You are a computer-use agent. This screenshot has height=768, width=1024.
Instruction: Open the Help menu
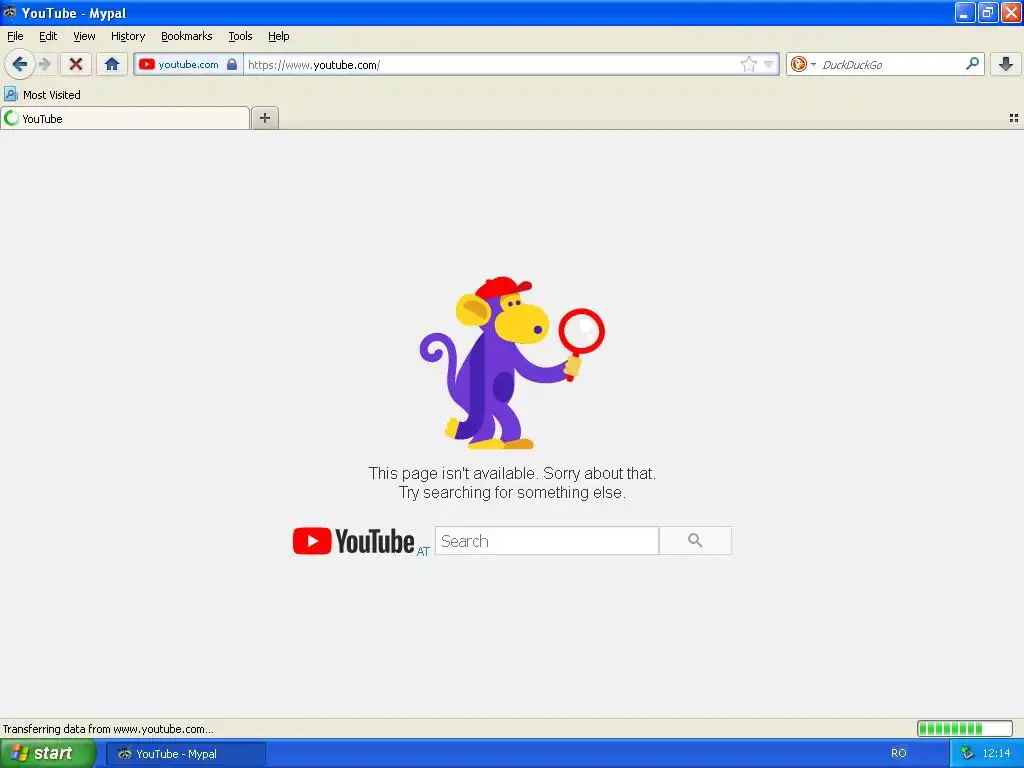[x=278, y=36]
